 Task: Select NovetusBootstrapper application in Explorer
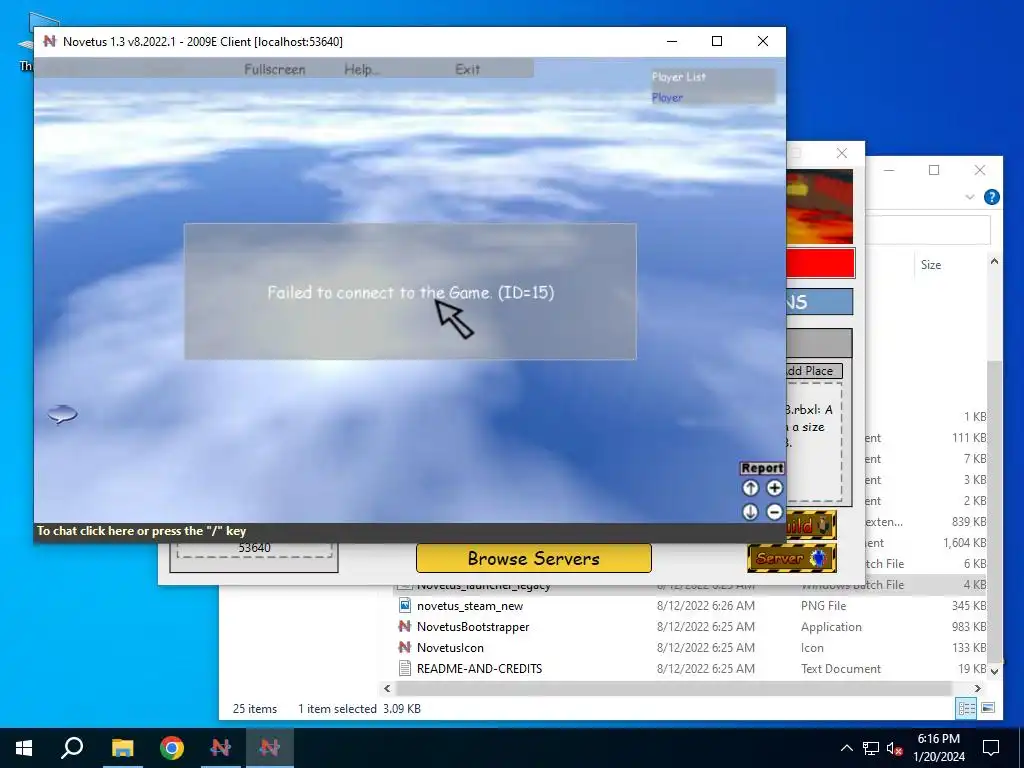pyautogui.click(x=473, y=627)
